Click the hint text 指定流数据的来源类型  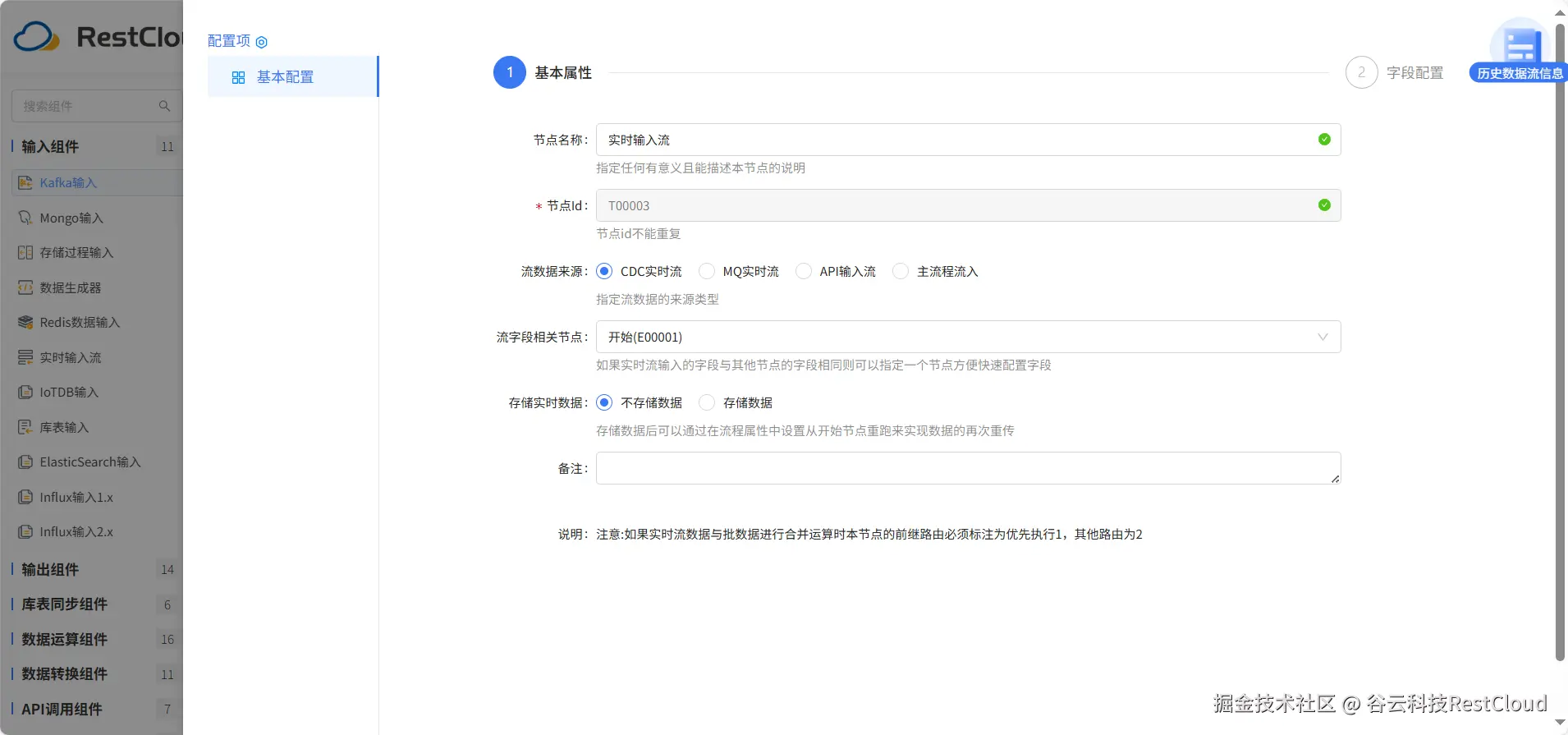pos(658,299)
